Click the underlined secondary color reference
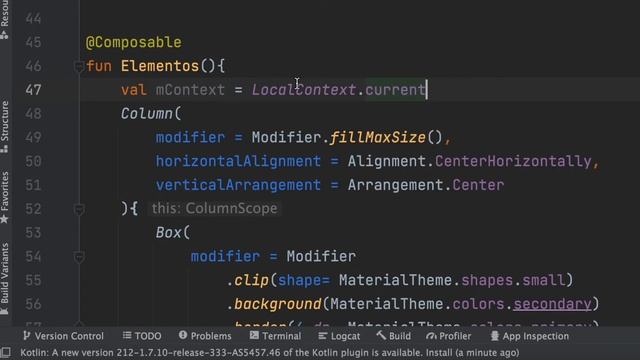This screenshot has height=360, width=640. coord(552,304)
